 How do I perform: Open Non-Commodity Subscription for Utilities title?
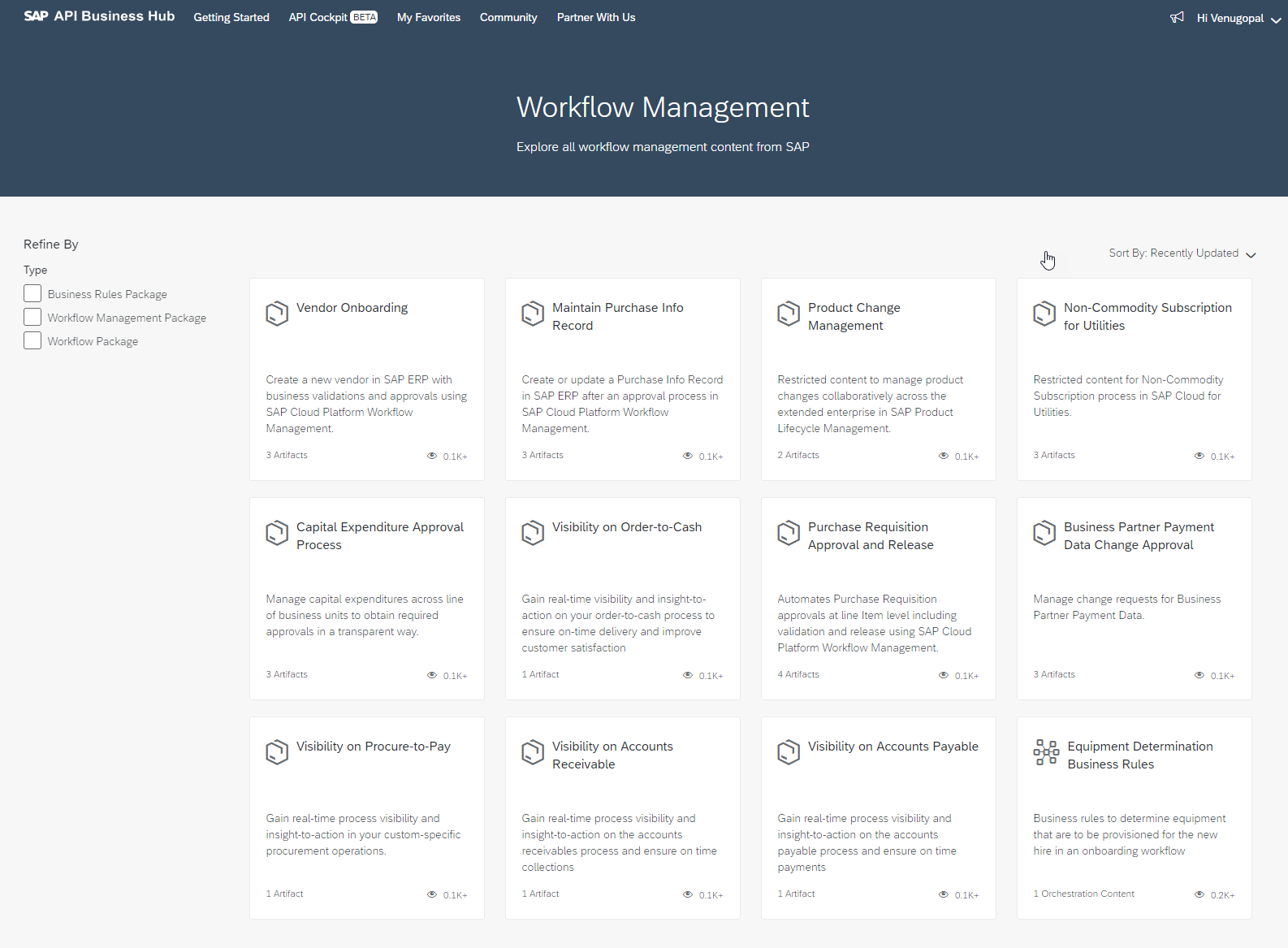pyautogui.click(x=1148, y=317)
